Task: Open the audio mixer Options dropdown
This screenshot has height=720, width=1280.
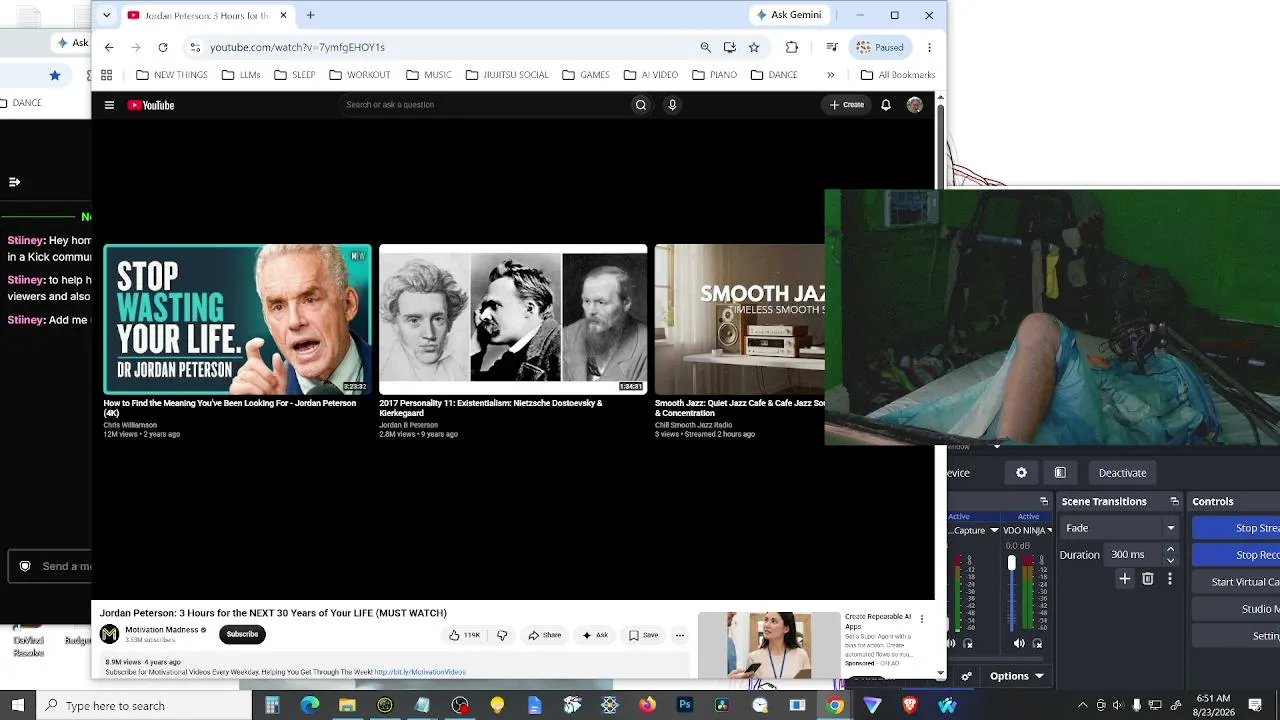Action: tap(1017, 676)
